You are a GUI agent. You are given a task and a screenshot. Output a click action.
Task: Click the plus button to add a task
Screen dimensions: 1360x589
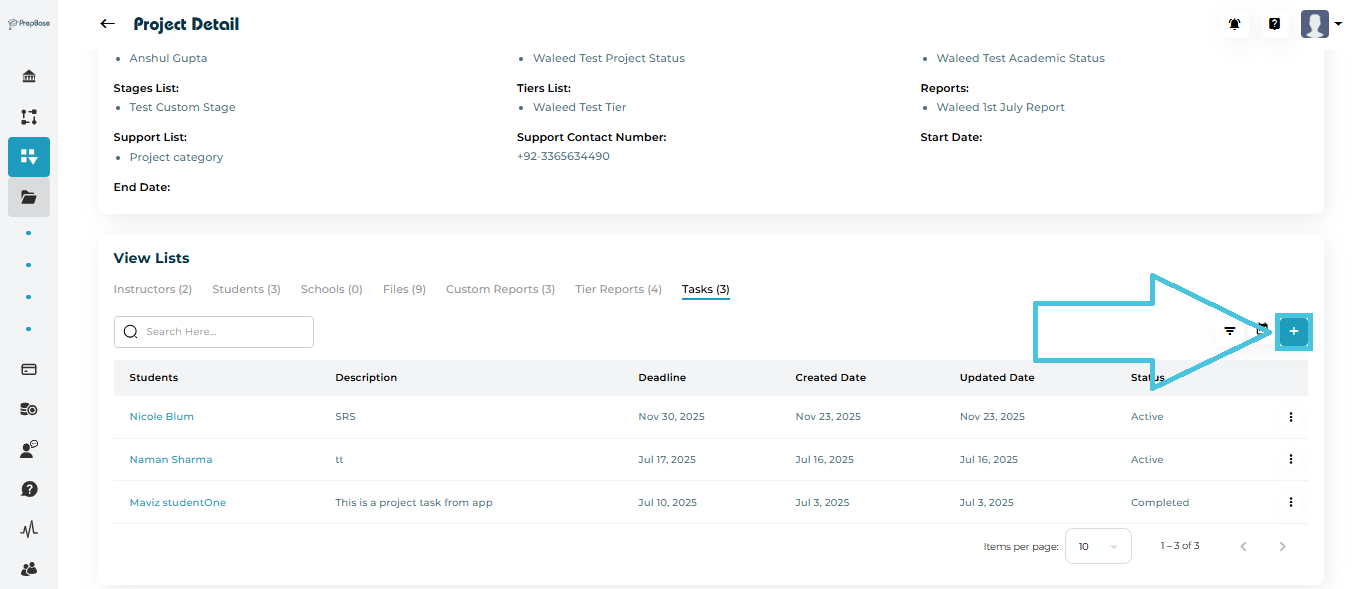(1294, 331)
